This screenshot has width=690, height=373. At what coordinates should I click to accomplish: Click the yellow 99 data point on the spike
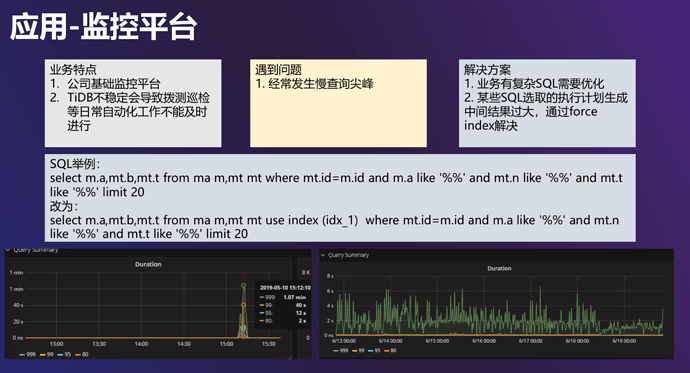pos(243,305)
